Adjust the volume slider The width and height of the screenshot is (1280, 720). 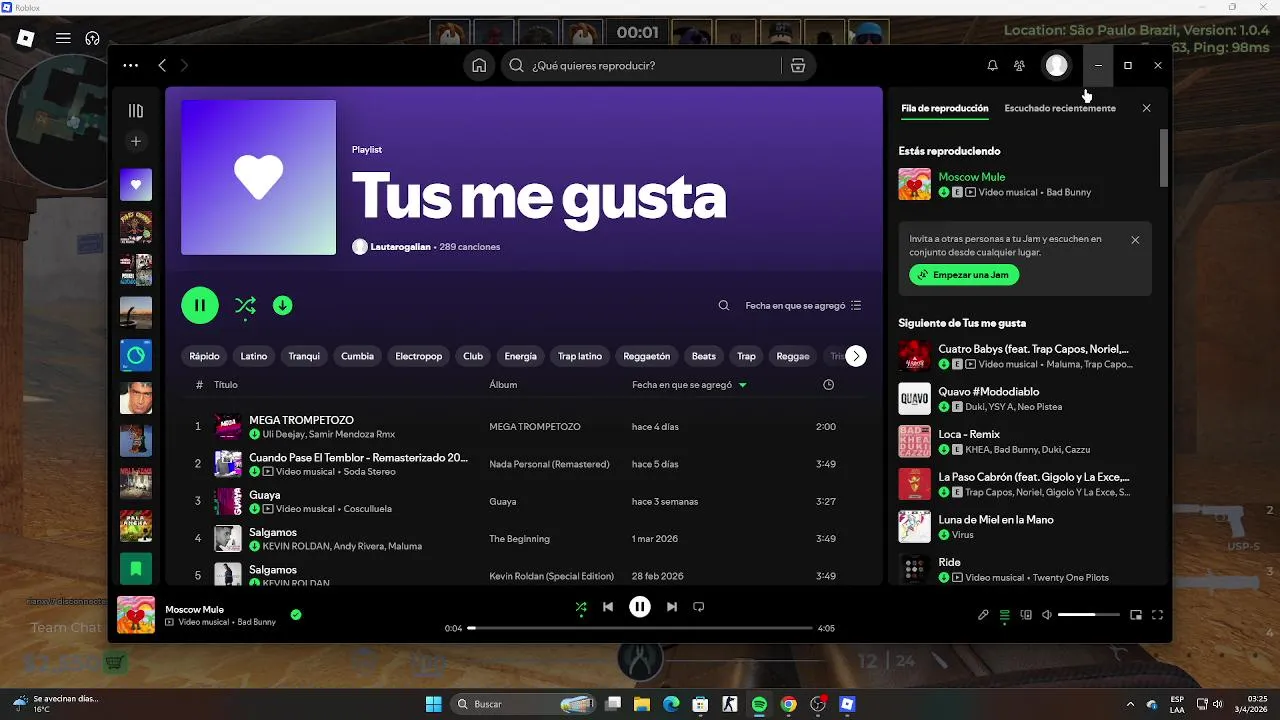1089,615
